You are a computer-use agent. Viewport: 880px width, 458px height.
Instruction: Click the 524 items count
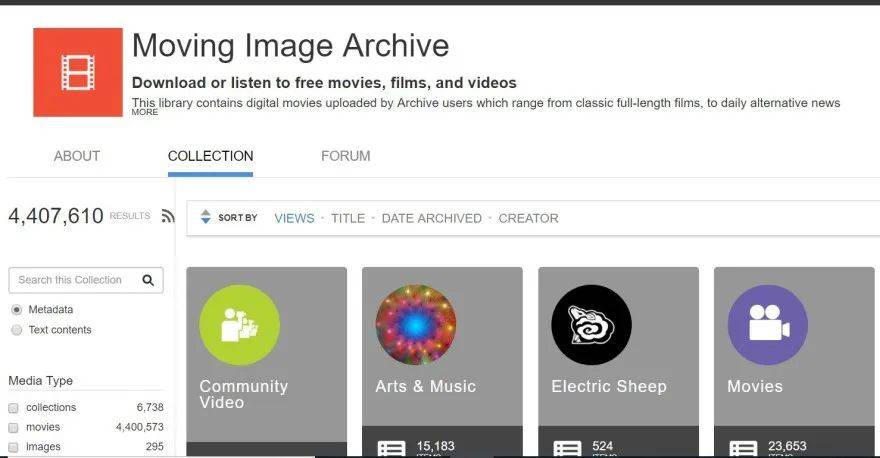[x=602, y=446]
